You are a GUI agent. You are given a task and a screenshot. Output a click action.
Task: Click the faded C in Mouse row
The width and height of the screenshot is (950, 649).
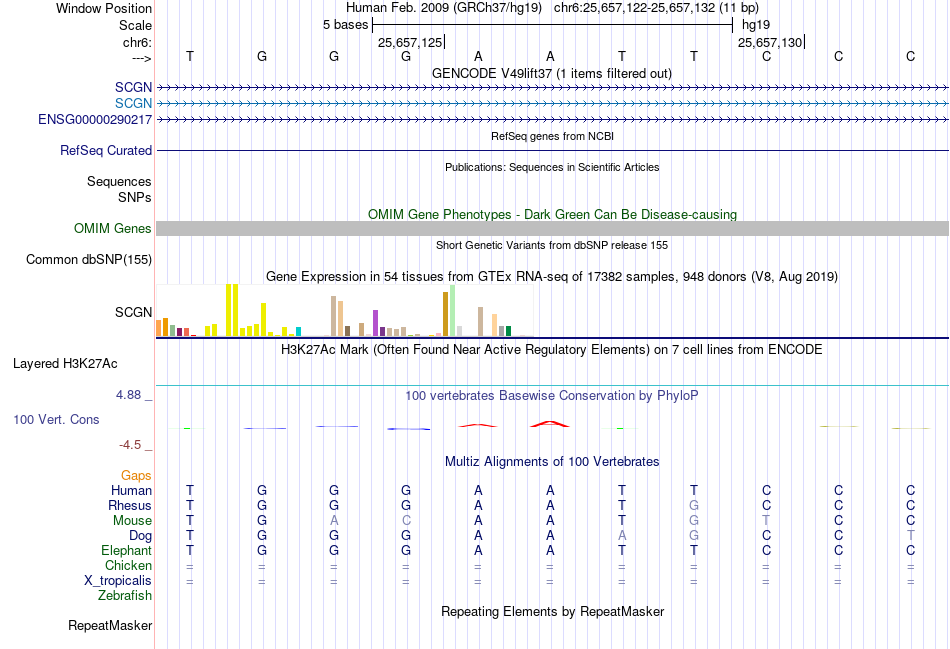(x=406, y=521)
